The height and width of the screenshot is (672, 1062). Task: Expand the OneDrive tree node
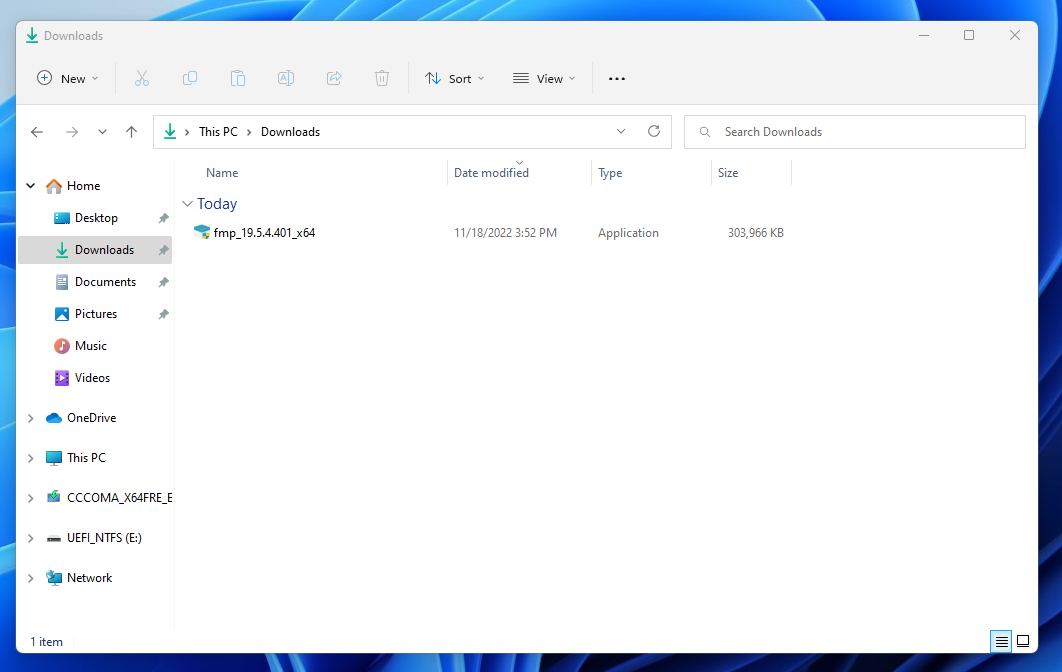30,419
